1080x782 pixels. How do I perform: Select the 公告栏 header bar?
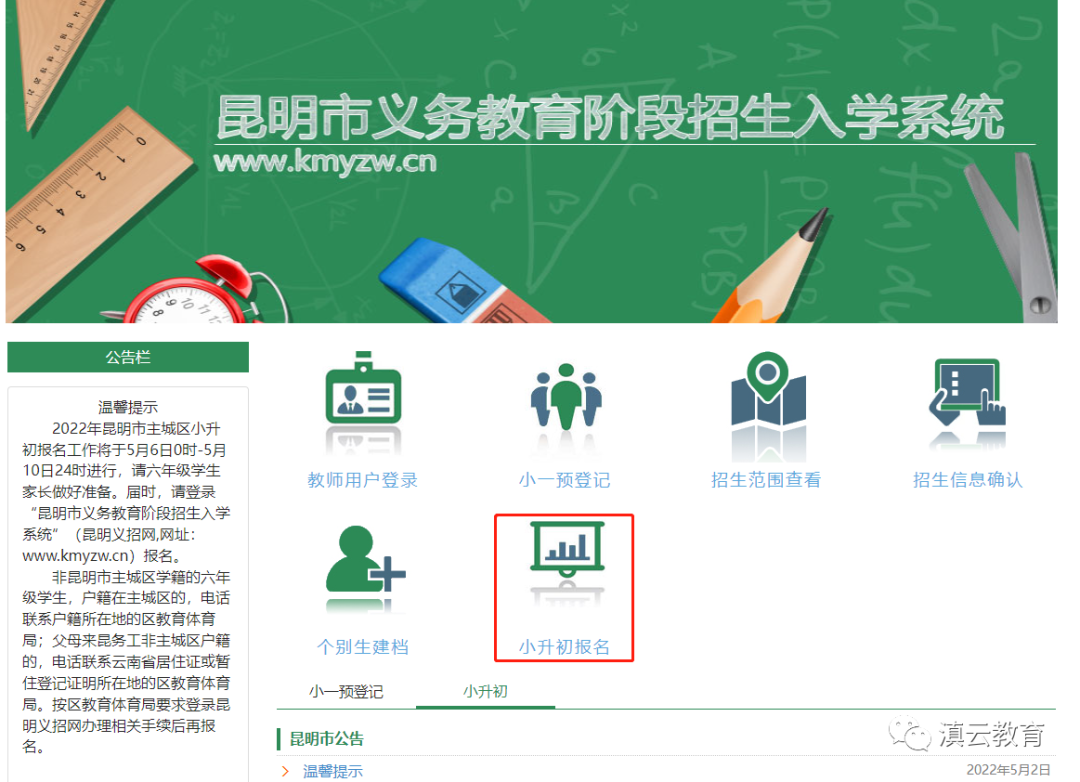point(128,358)
